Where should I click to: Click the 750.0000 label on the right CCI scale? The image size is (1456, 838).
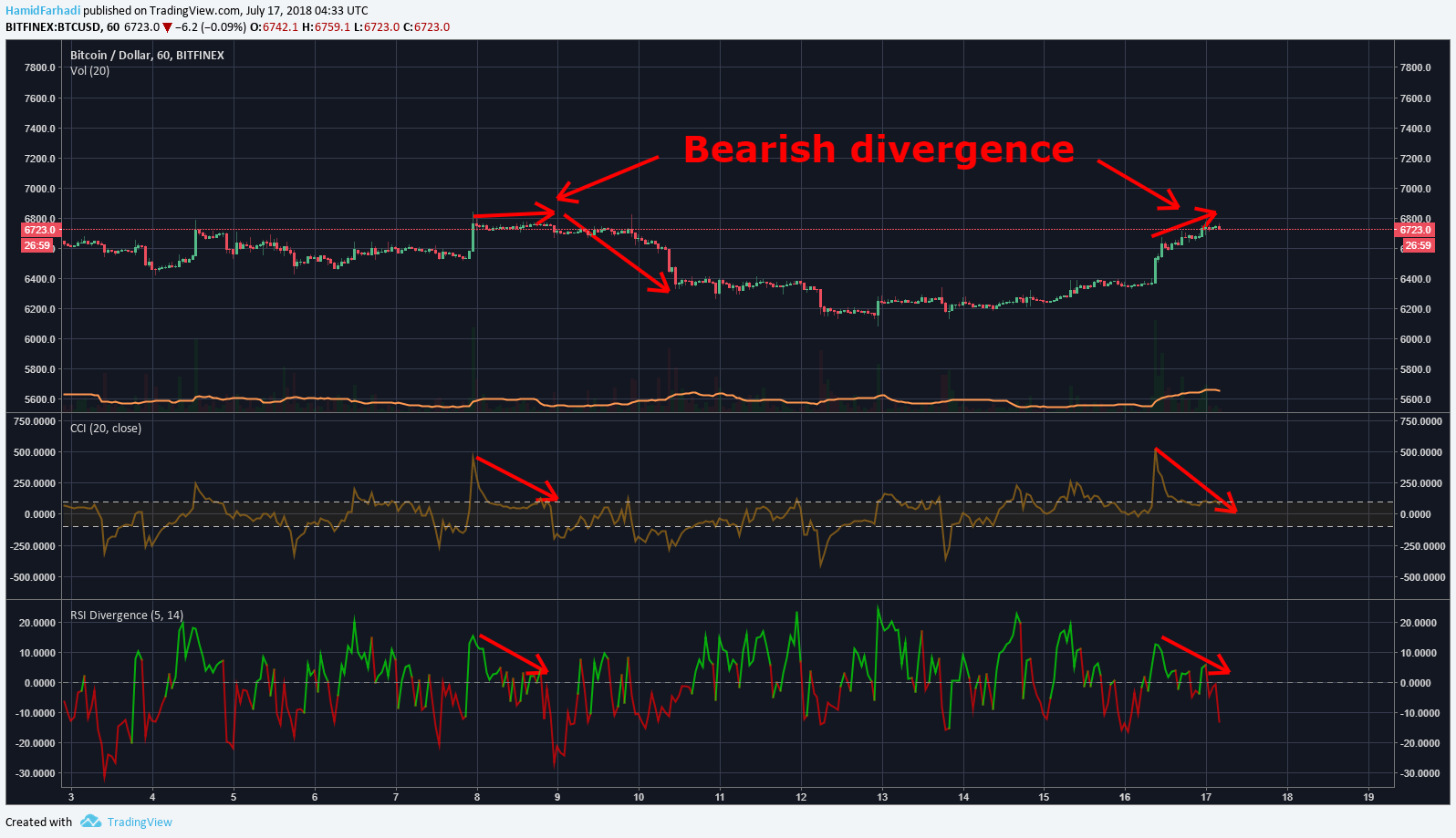click(x=1422, y=422)
